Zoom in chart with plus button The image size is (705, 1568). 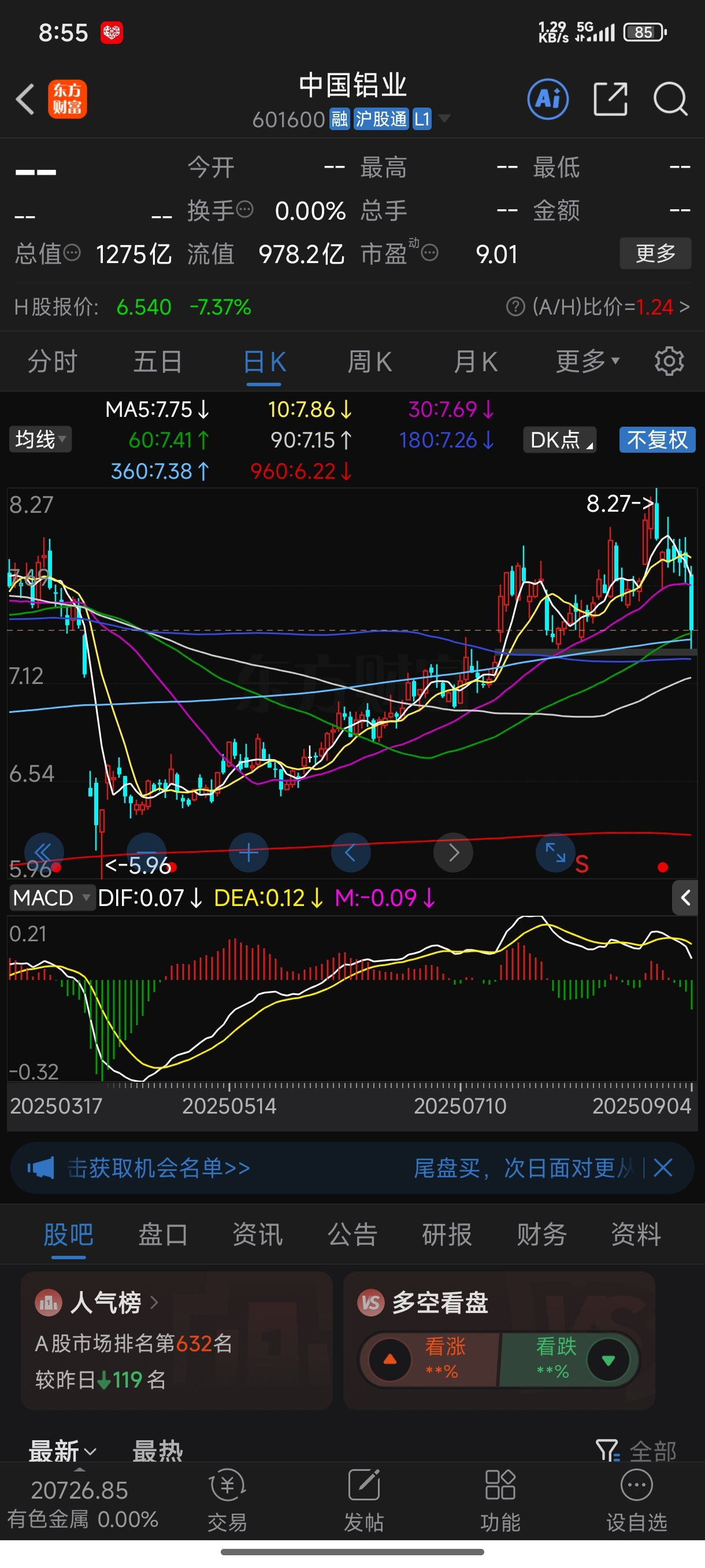click(x=248, y=852)
